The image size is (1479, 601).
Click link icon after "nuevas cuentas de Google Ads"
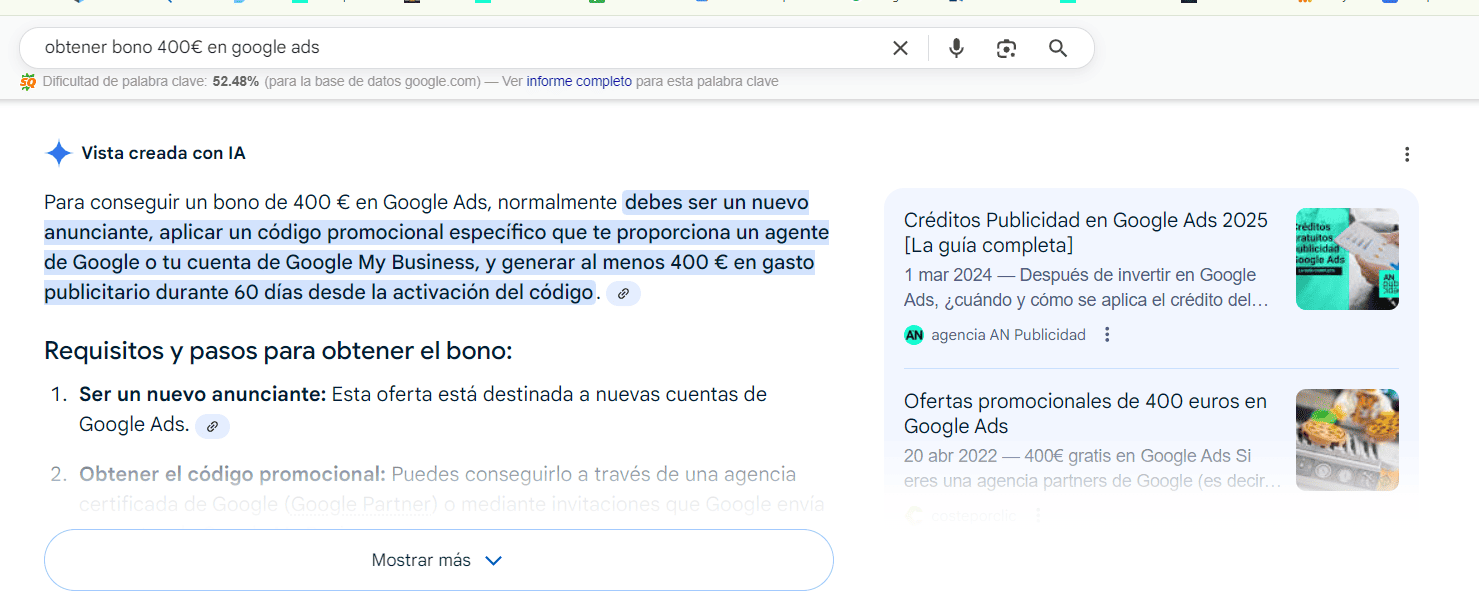click(212, 426)
